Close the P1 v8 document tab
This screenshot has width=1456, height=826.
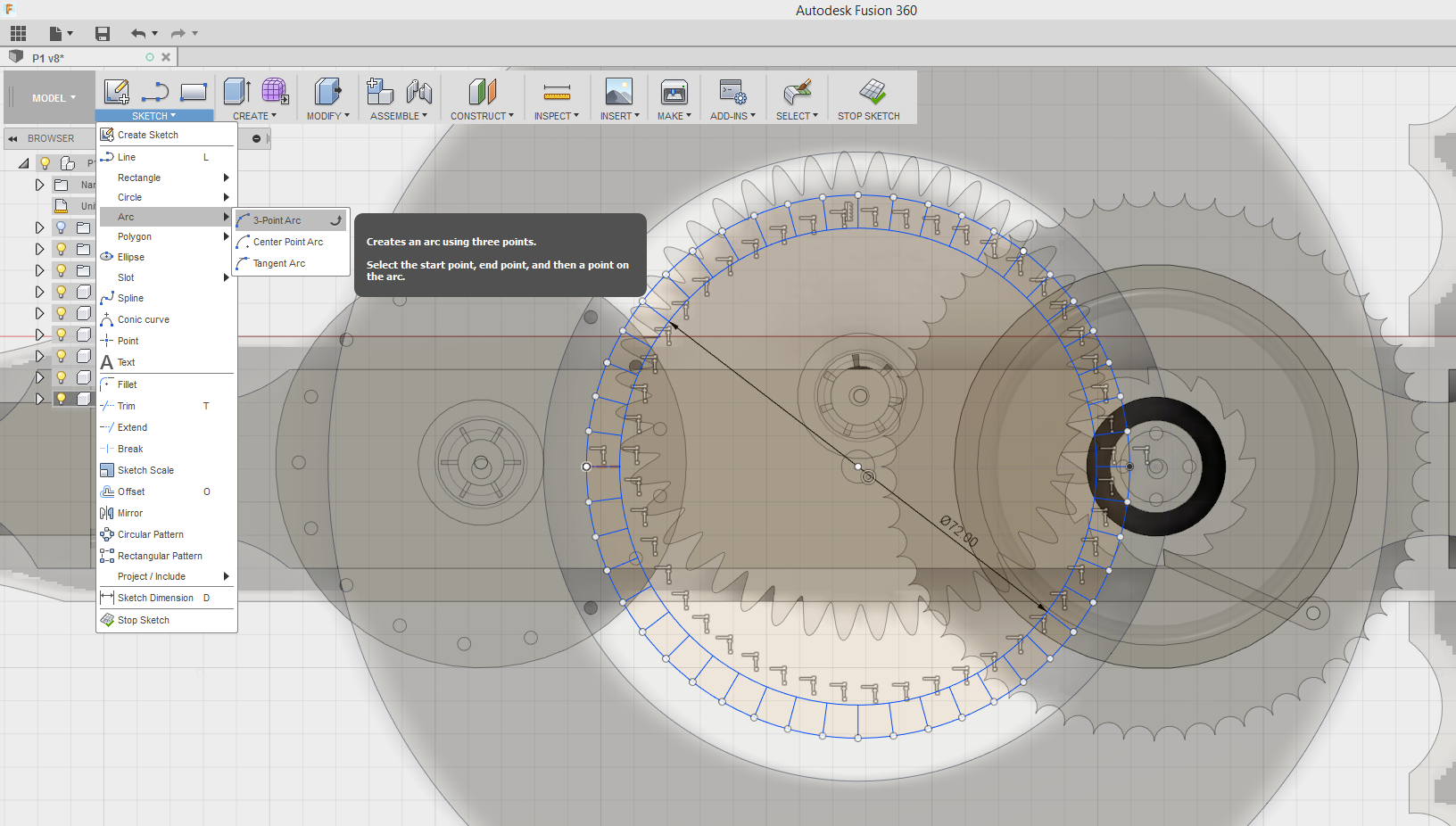click(x=166, y=57)
